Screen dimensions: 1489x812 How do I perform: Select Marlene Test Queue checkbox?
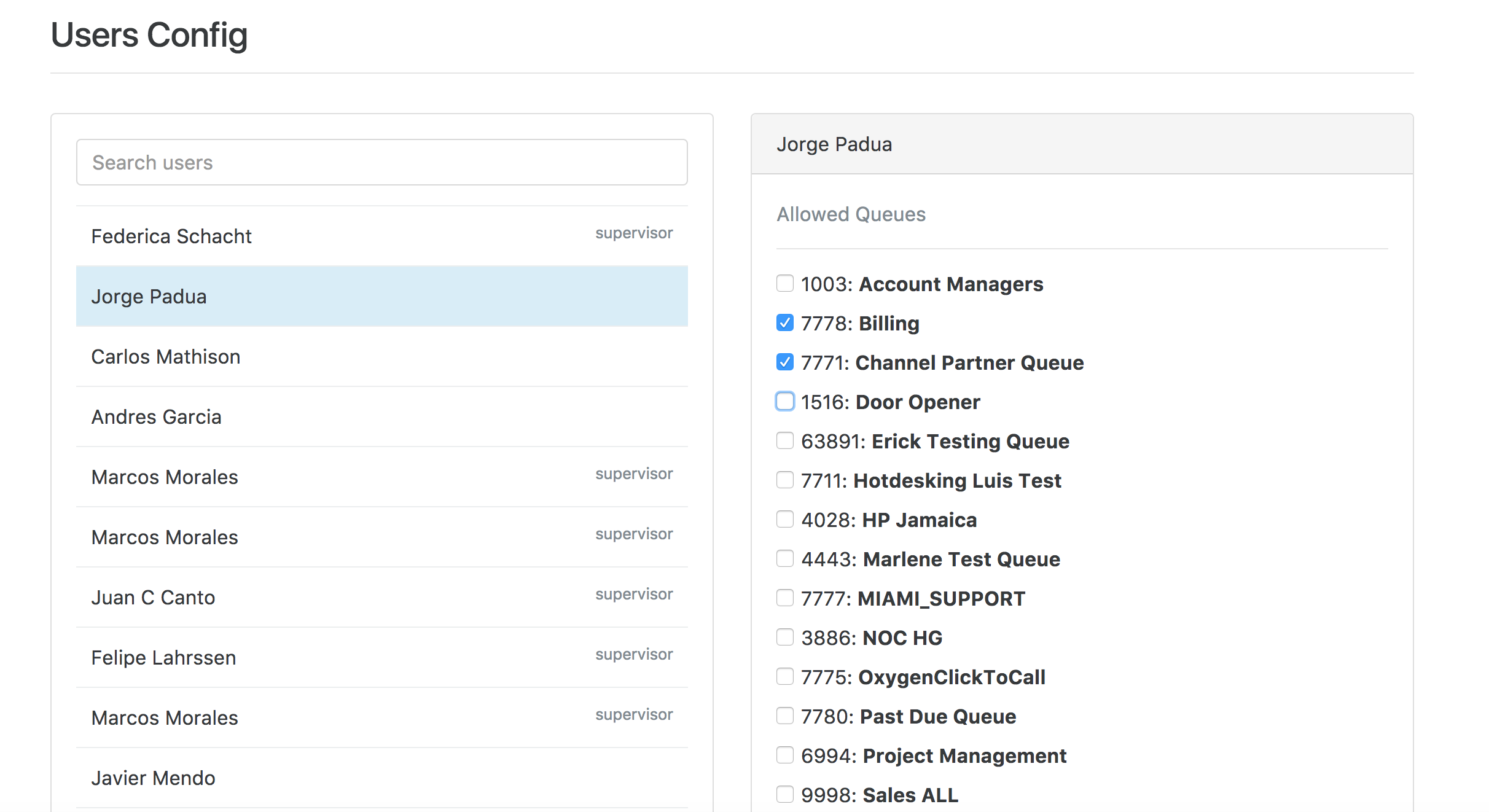click(784, 559)
